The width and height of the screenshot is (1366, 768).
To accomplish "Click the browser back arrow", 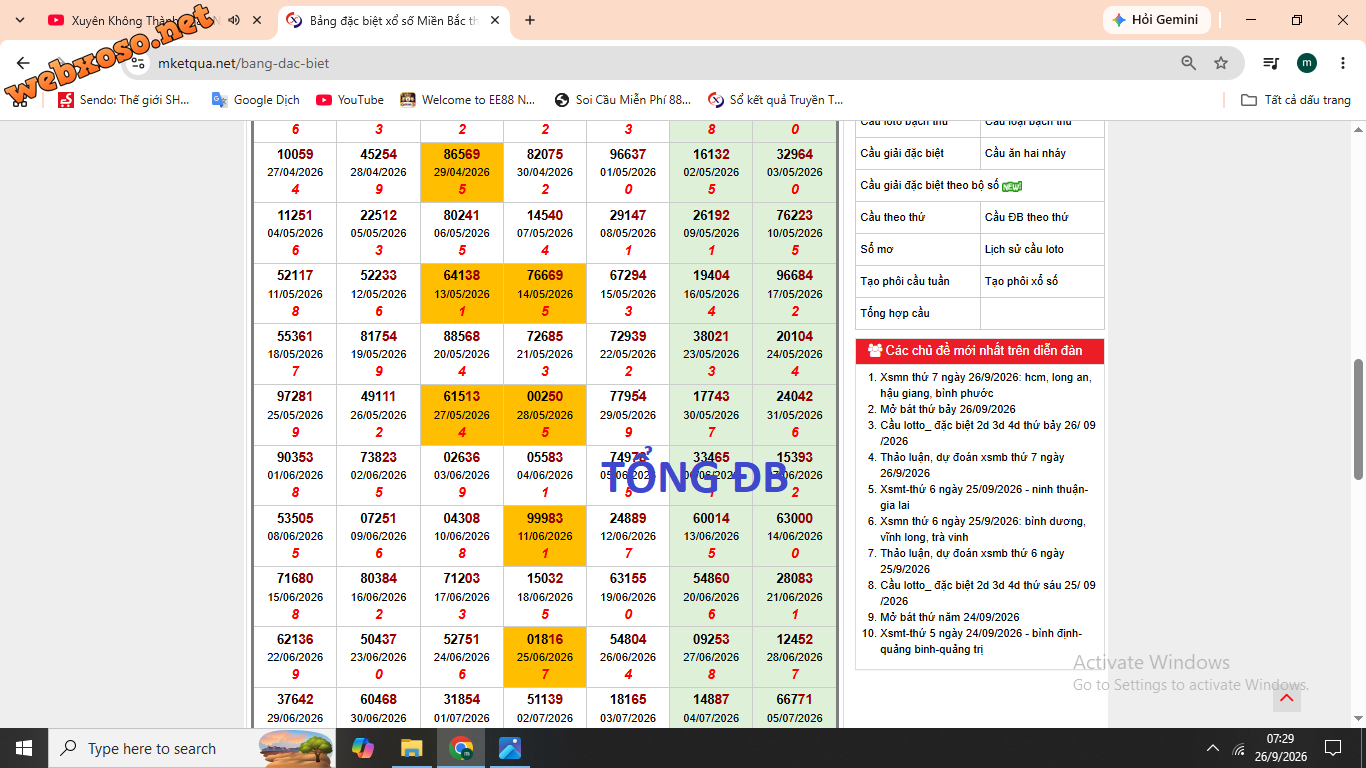I will [x=24, y=63].
